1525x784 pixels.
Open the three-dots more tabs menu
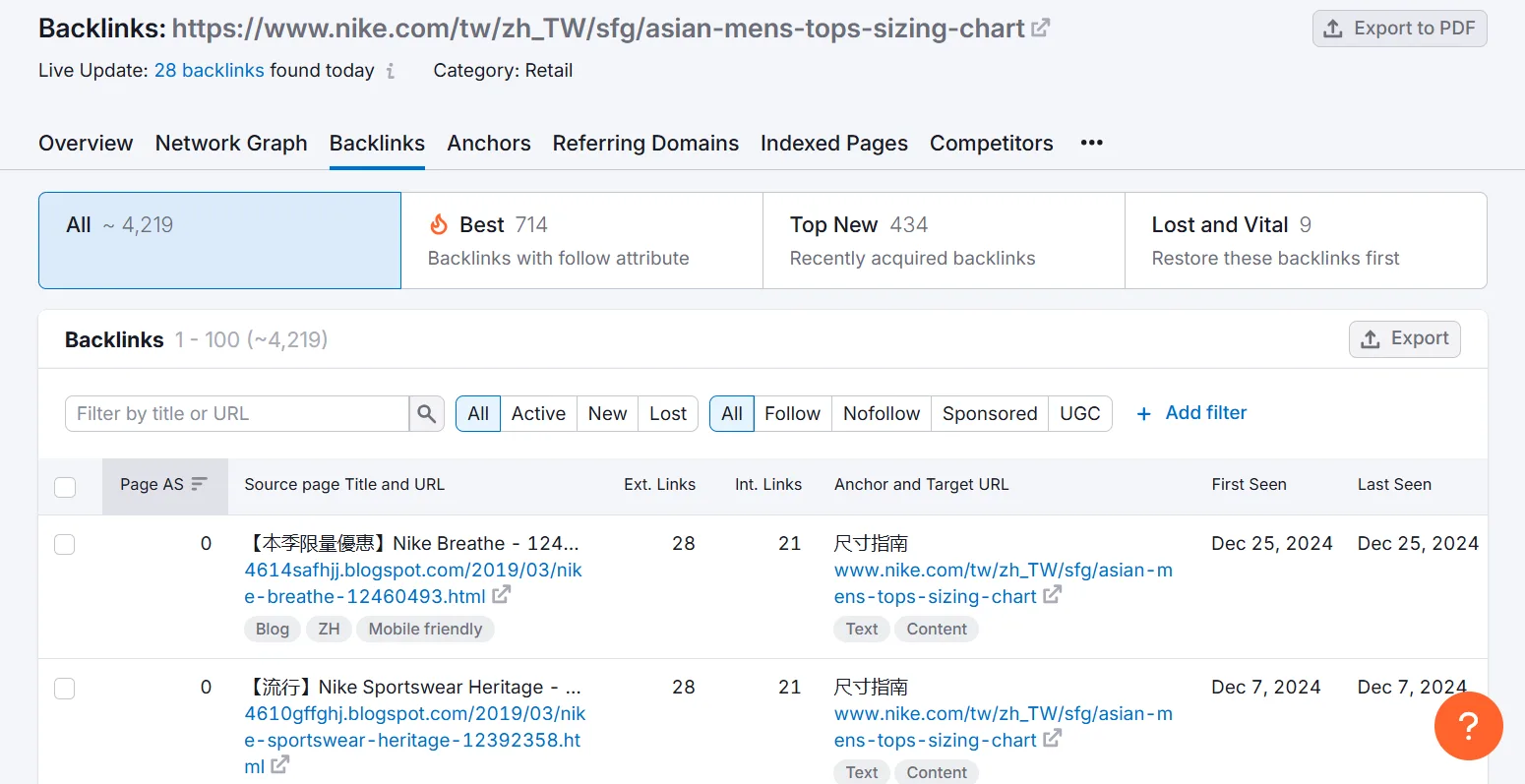1091,143
